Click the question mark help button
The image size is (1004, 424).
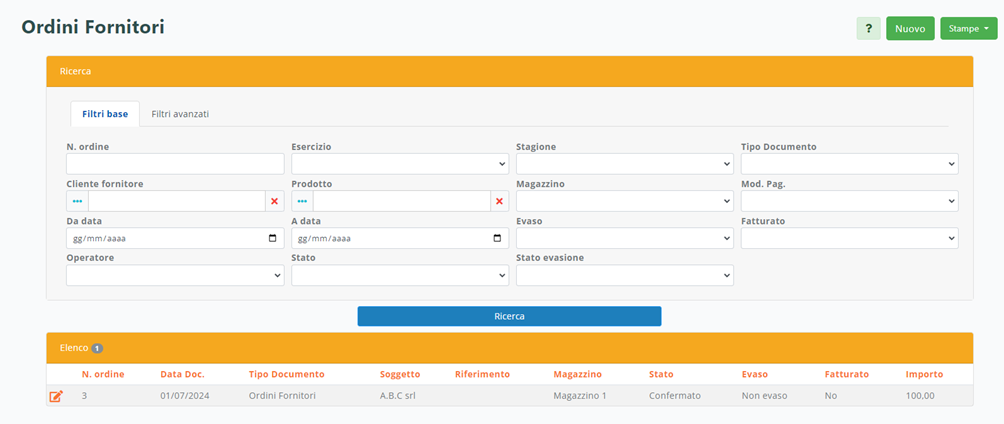[868, 29]
